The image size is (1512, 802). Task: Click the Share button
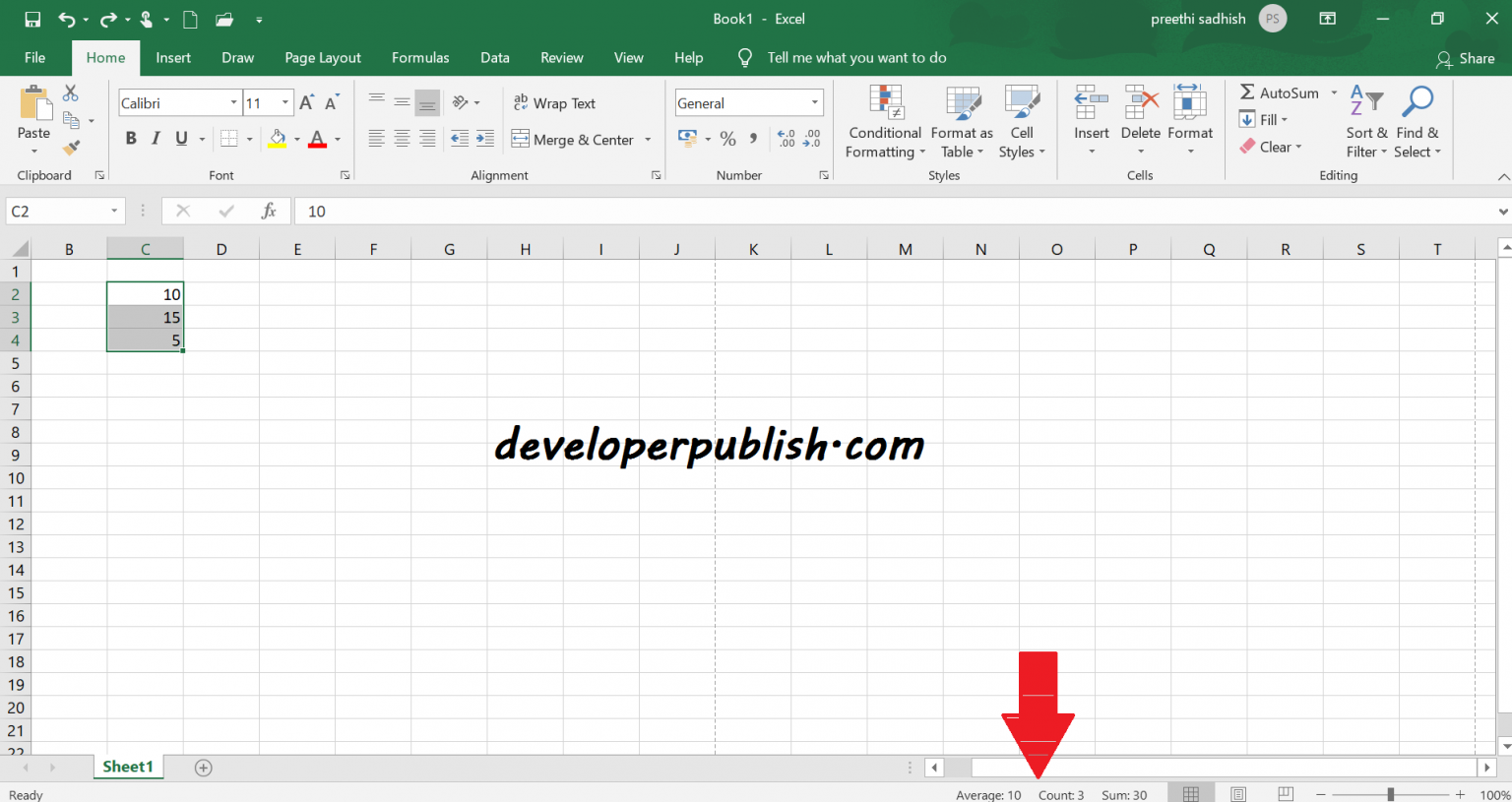click(1466, 59)
